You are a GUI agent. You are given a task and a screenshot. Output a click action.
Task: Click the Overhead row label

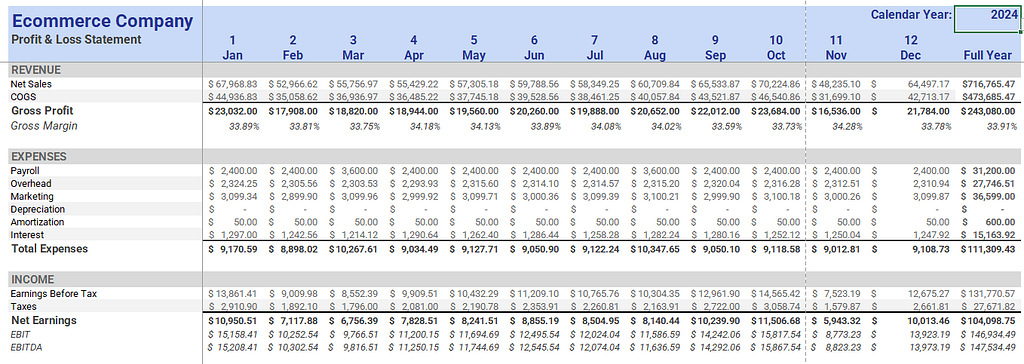(x=31, y=184)
